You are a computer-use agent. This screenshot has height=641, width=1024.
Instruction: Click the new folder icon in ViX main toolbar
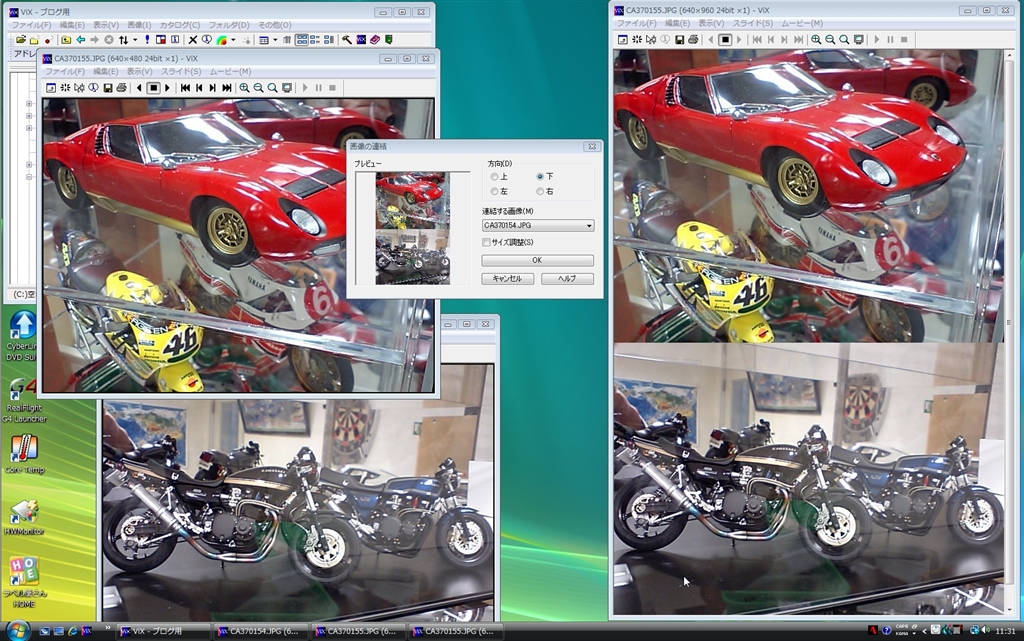pyautogui.click(x=34, y=40)
